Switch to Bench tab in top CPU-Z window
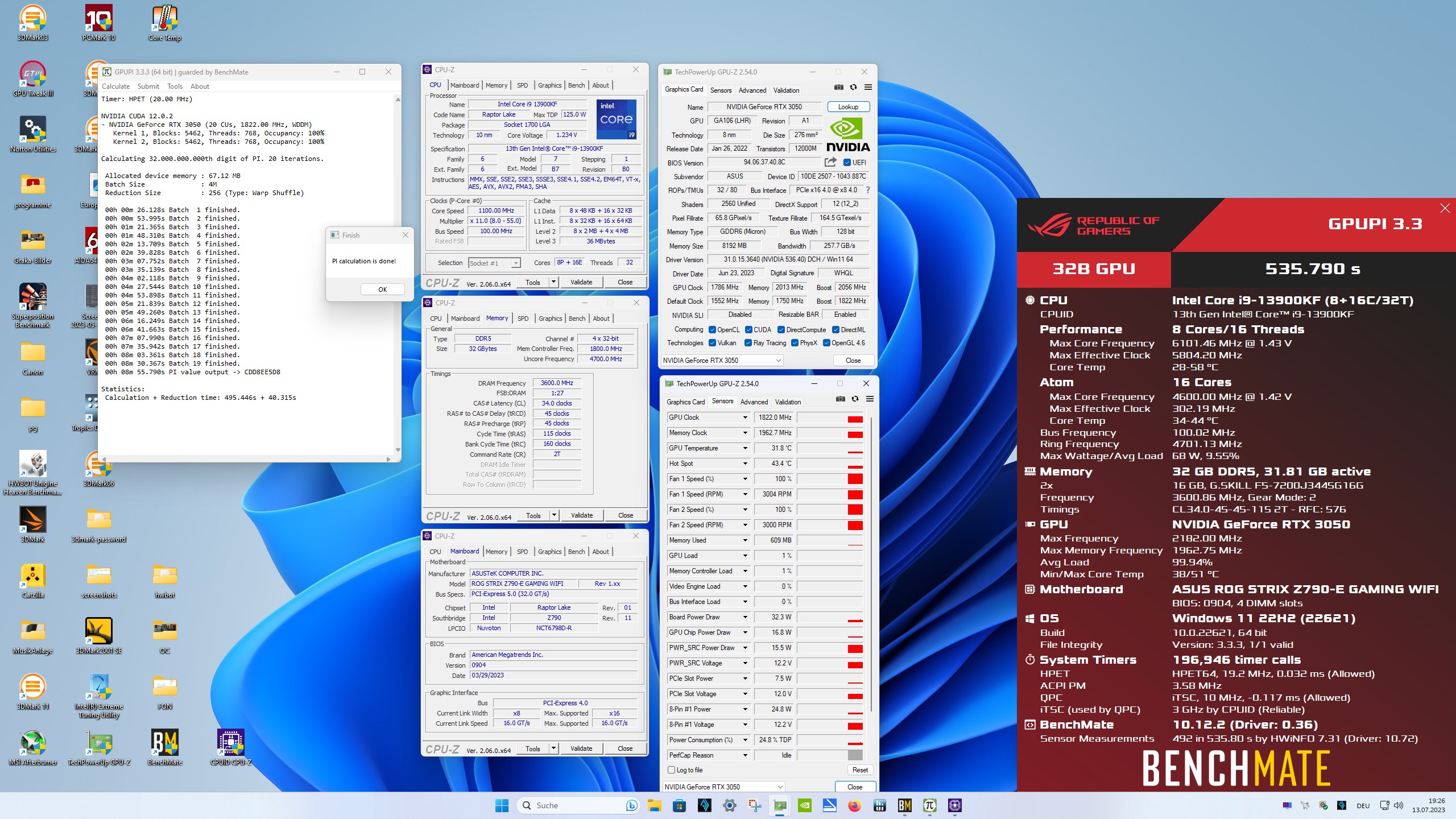Image resolution: width=1456 pixels, height=819 pixels. click(576, 85)
